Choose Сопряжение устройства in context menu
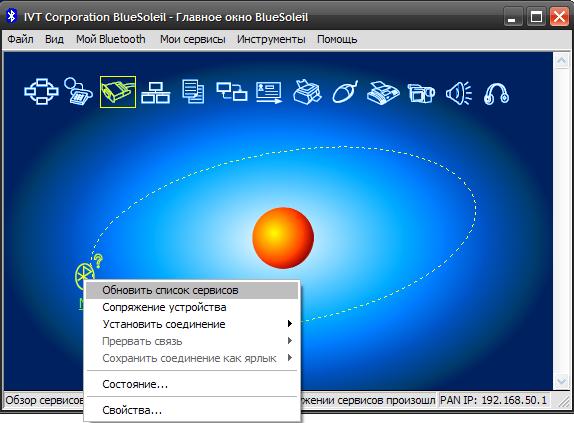 (x=192, y=307)
